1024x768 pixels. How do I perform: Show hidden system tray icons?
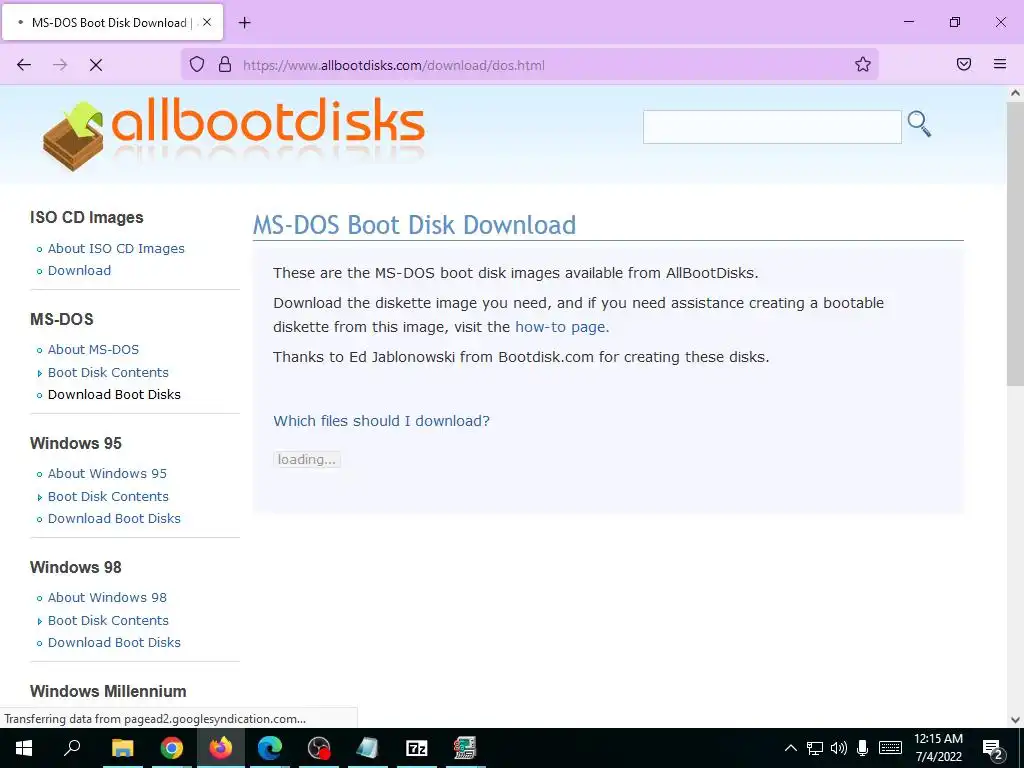[790, 748]
